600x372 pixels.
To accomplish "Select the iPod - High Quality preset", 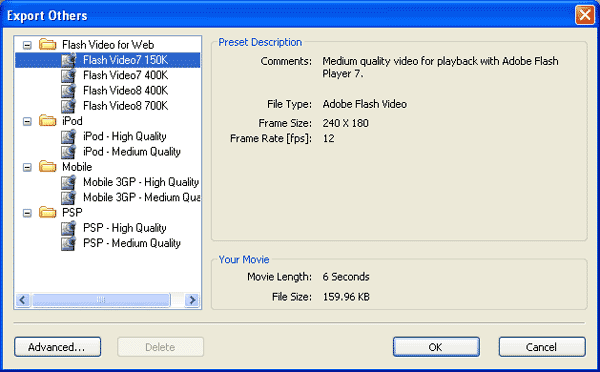I will [x=125, y=137].
